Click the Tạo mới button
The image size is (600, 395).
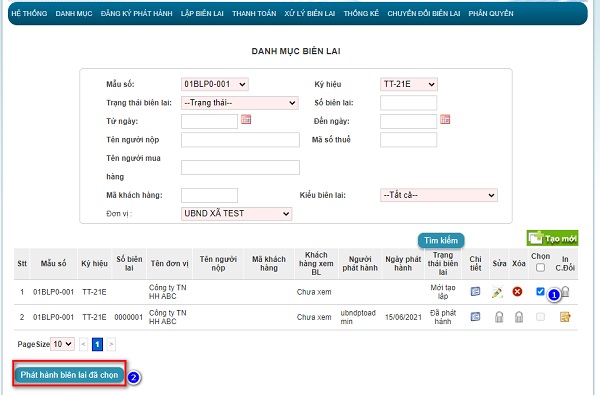[x=552, y=238]
